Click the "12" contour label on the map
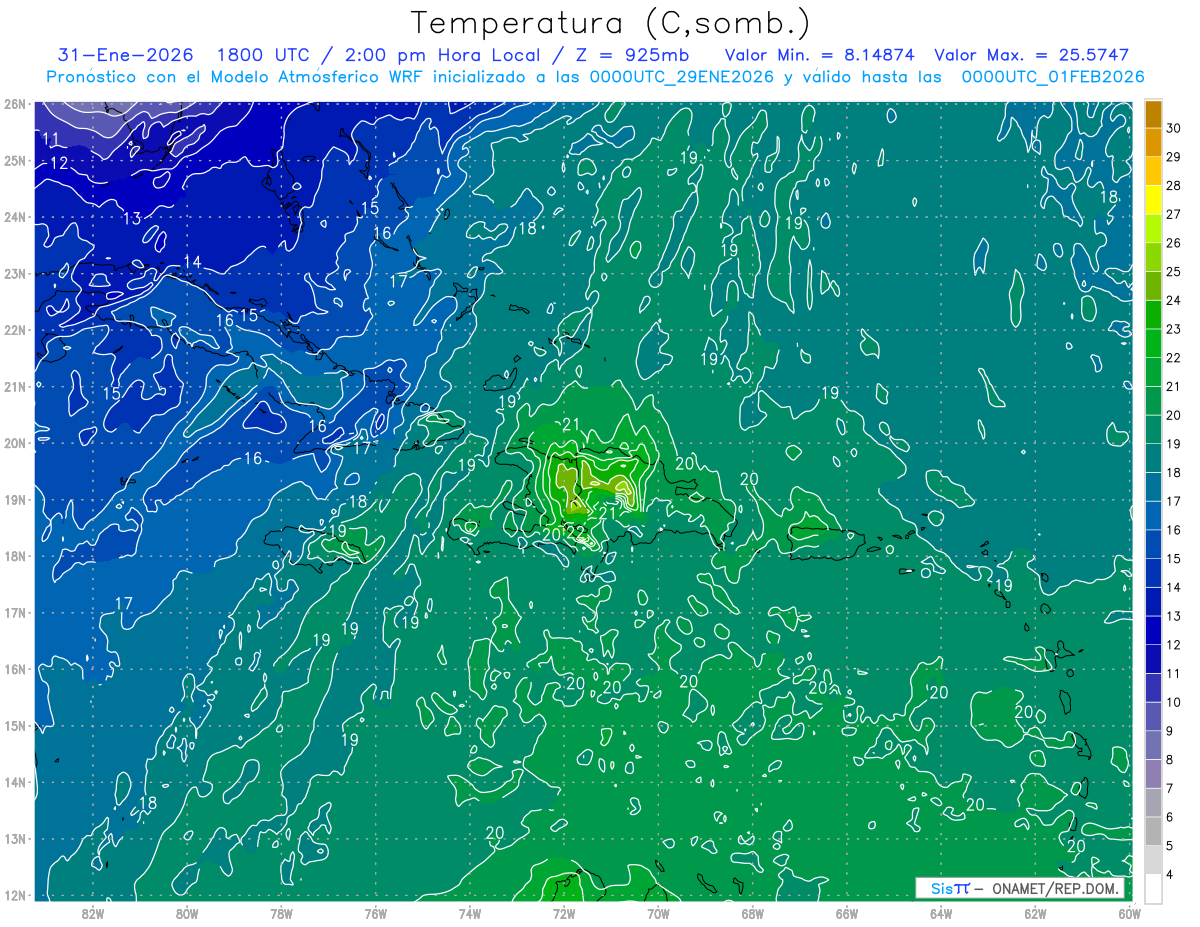This screenshot has width=1200, height=927. 59,163
